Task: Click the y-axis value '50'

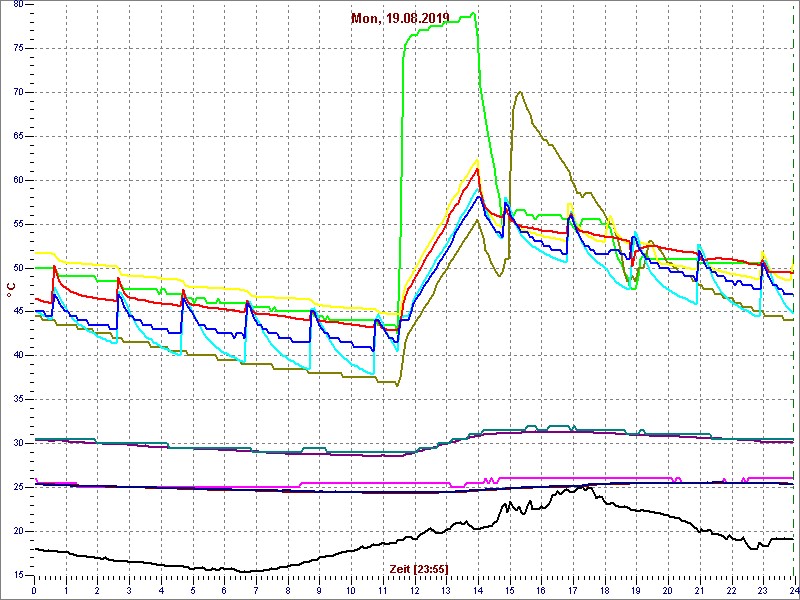Action: click(17, 268)
